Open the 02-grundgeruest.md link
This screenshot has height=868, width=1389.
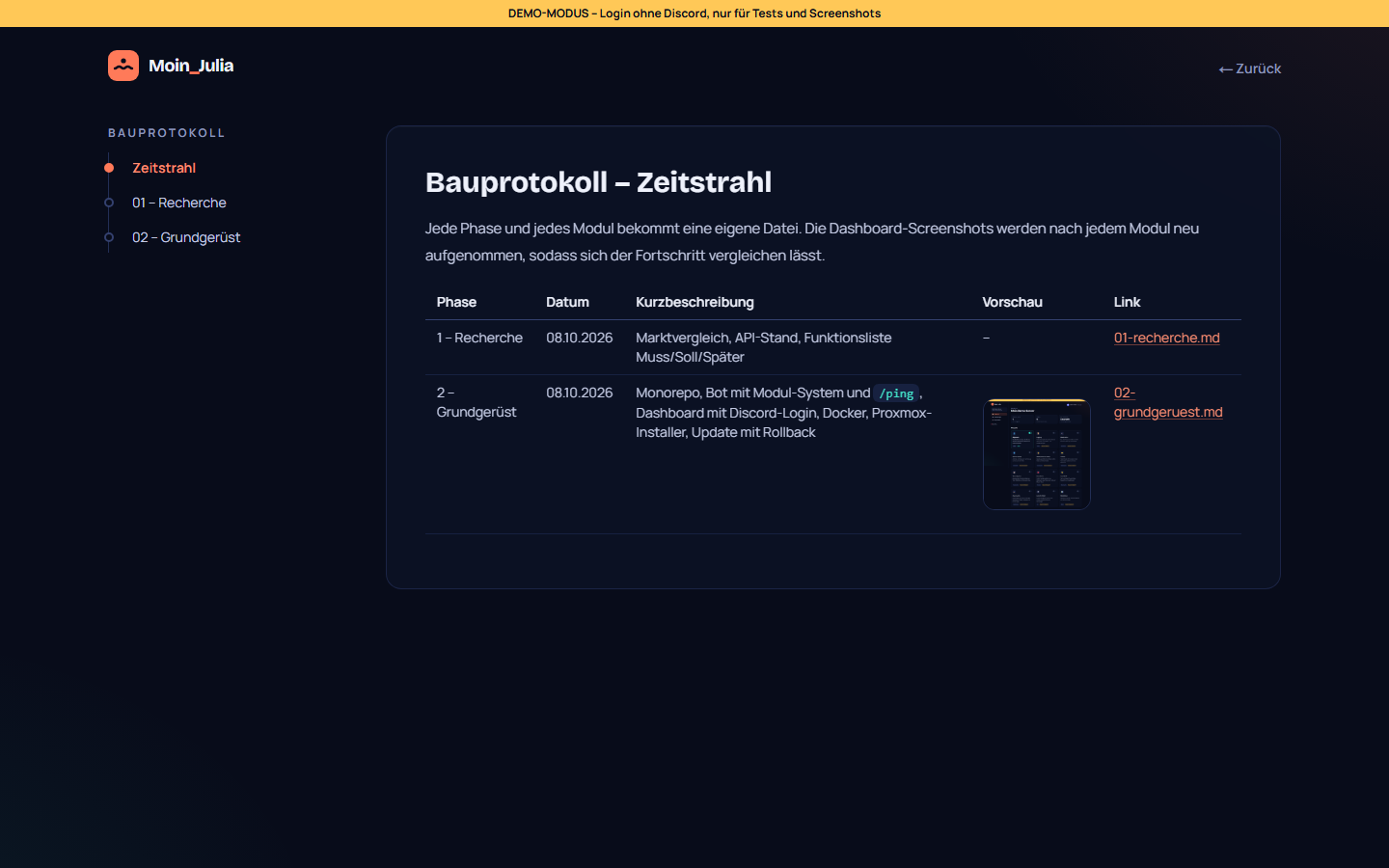click(1168, 402)
